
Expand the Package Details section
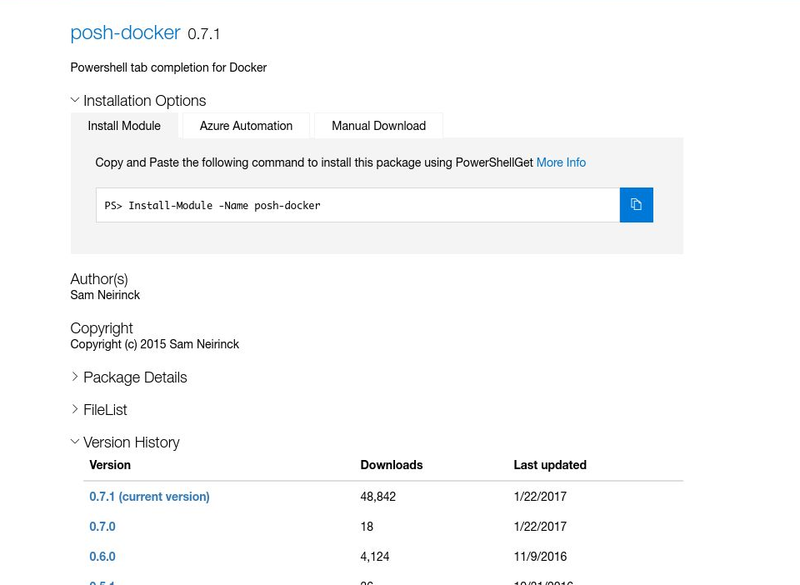[x=129, y=377]
